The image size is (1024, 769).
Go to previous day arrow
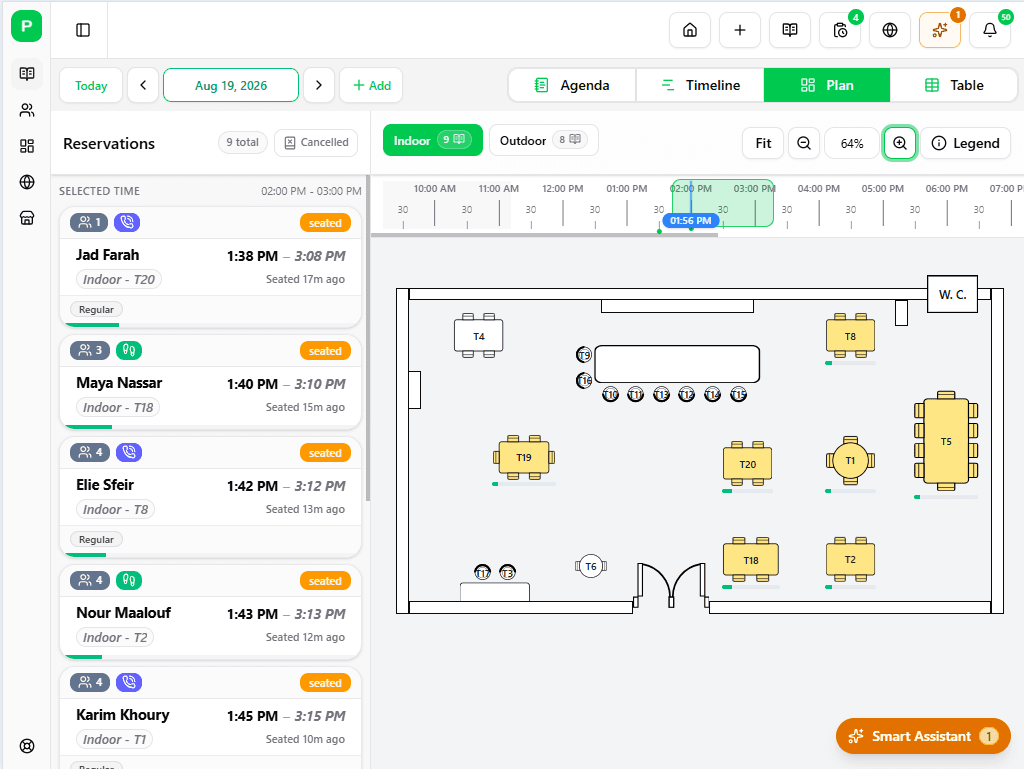(143, 86)
